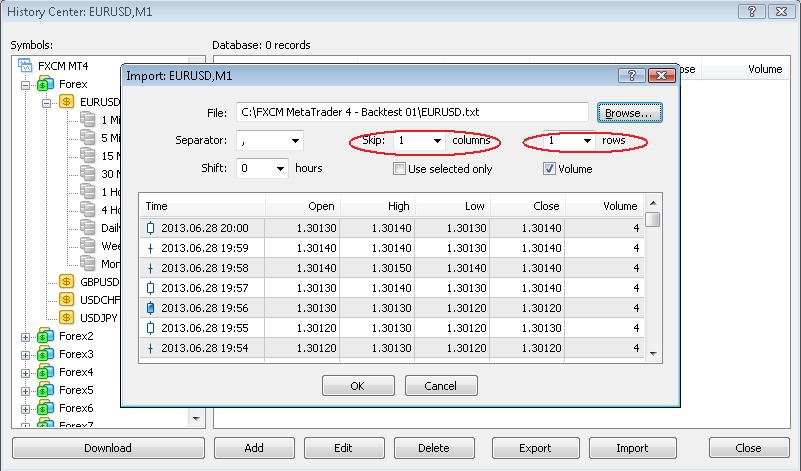The image size is (801, 471).
Task: Select the USDJPY symbol icon
Action: (67, 318)
